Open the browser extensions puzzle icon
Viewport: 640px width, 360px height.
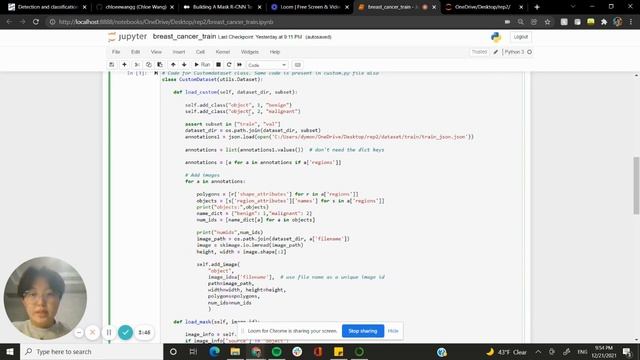604,22
